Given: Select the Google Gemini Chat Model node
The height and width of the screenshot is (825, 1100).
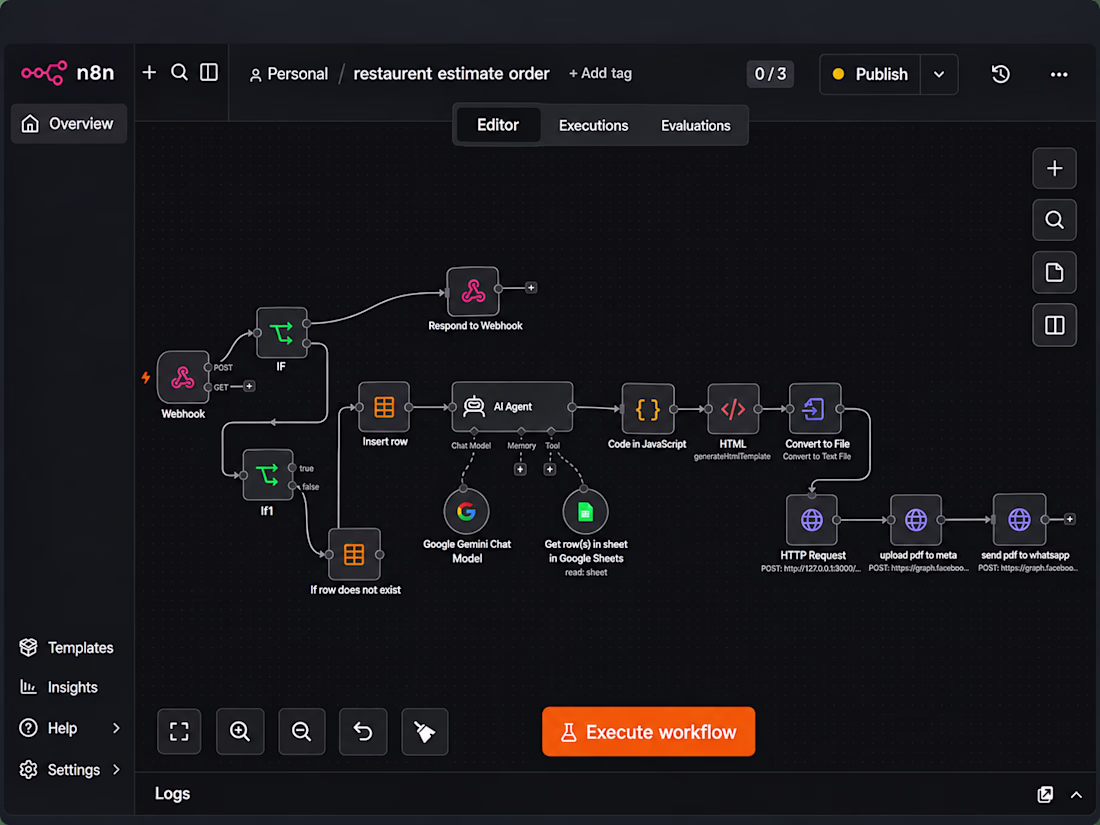Looking at the screenshot, I should coord(467,511).
